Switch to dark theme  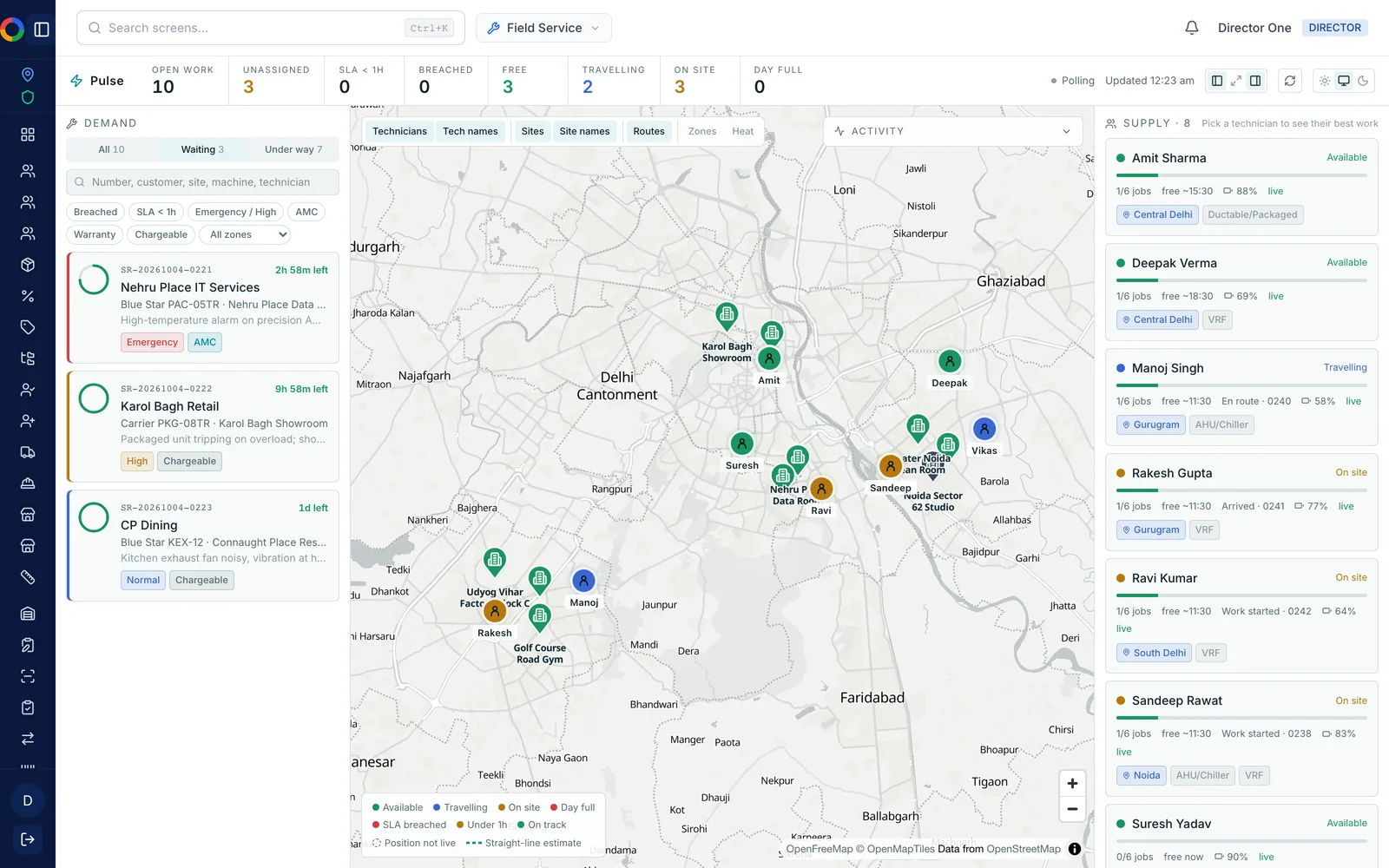point(1363,81)
